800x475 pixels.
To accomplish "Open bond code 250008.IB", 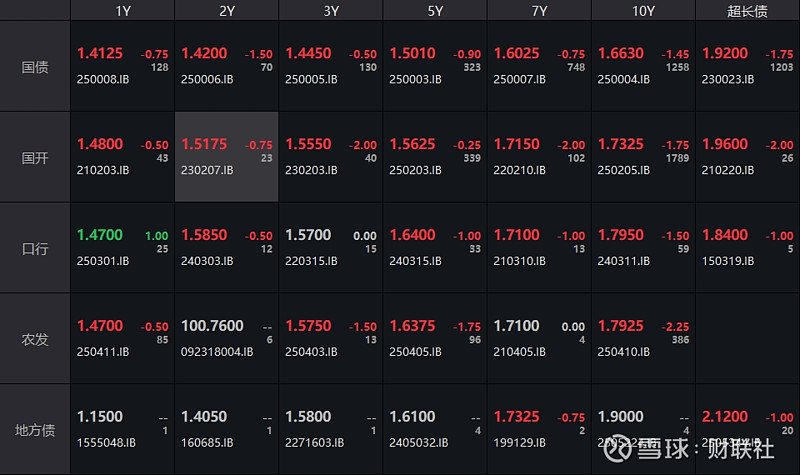I will tap(103, 79).
